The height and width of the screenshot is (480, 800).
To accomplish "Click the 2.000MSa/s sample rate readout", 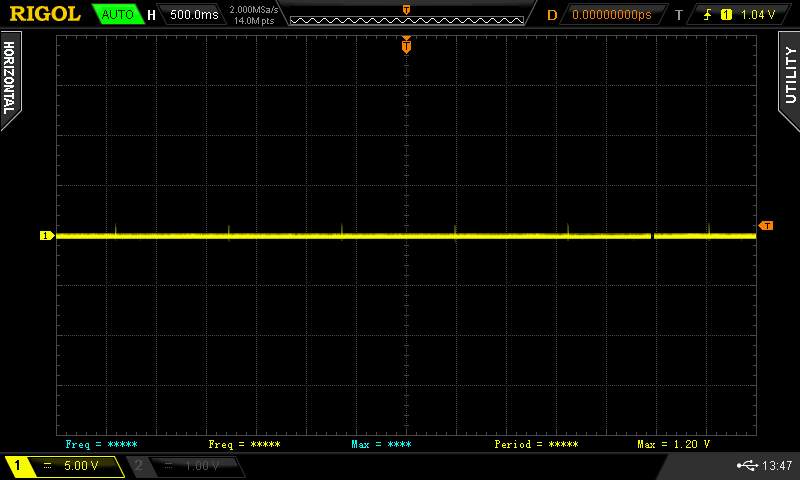I will pos(254,10).
